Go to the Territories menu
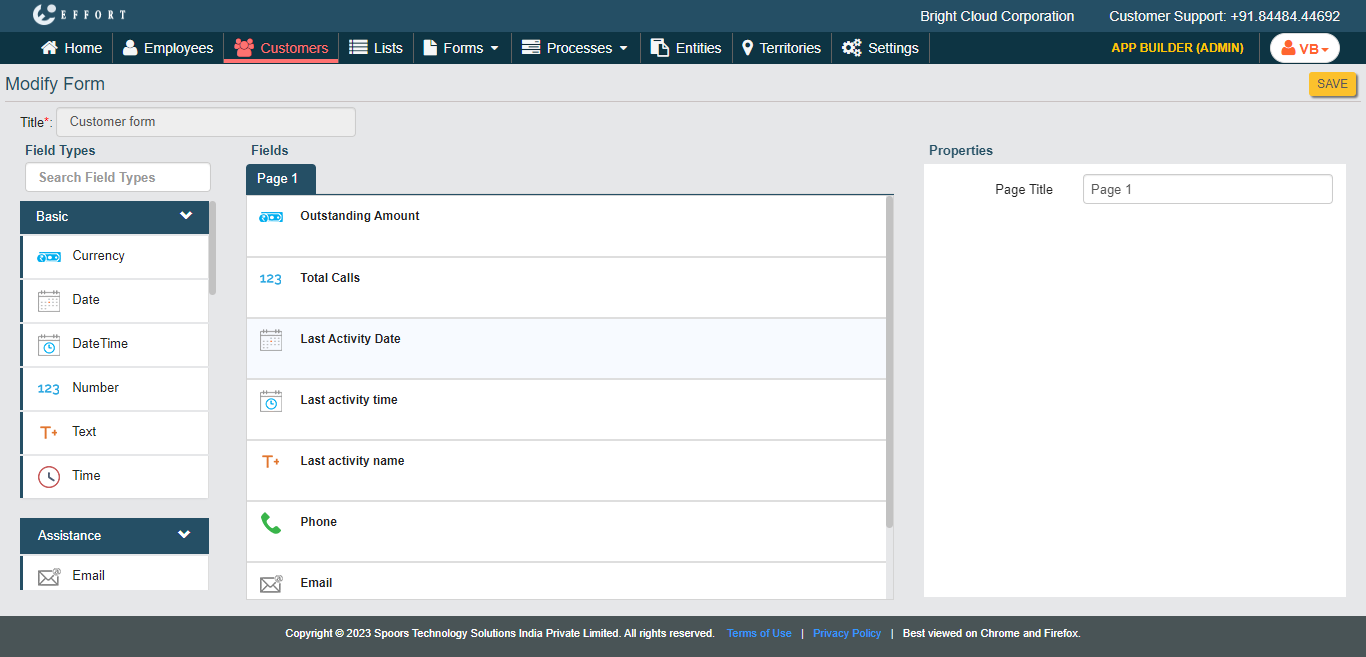This screenshot has width=1366, height=657. [781, 48]
